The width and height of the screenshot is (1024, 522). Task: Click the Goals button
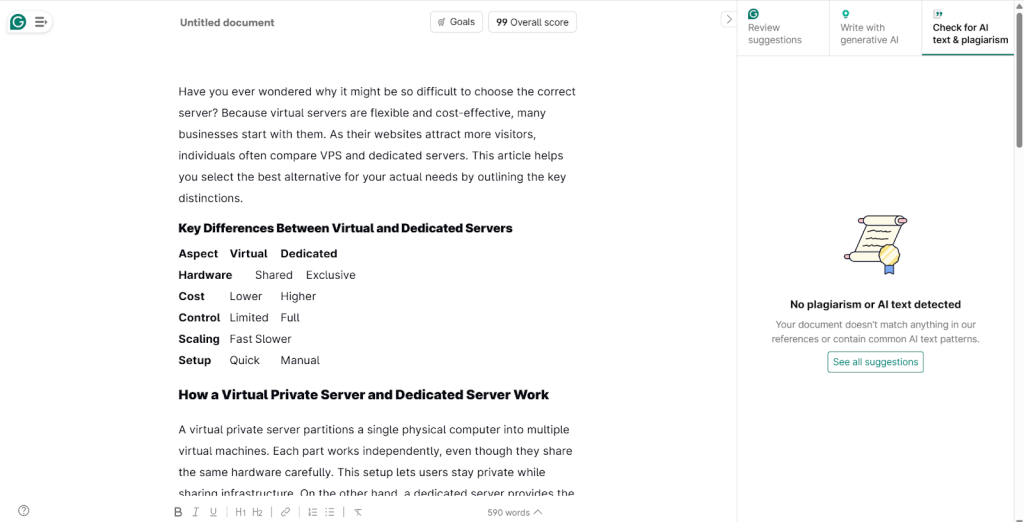coord(456,22)
